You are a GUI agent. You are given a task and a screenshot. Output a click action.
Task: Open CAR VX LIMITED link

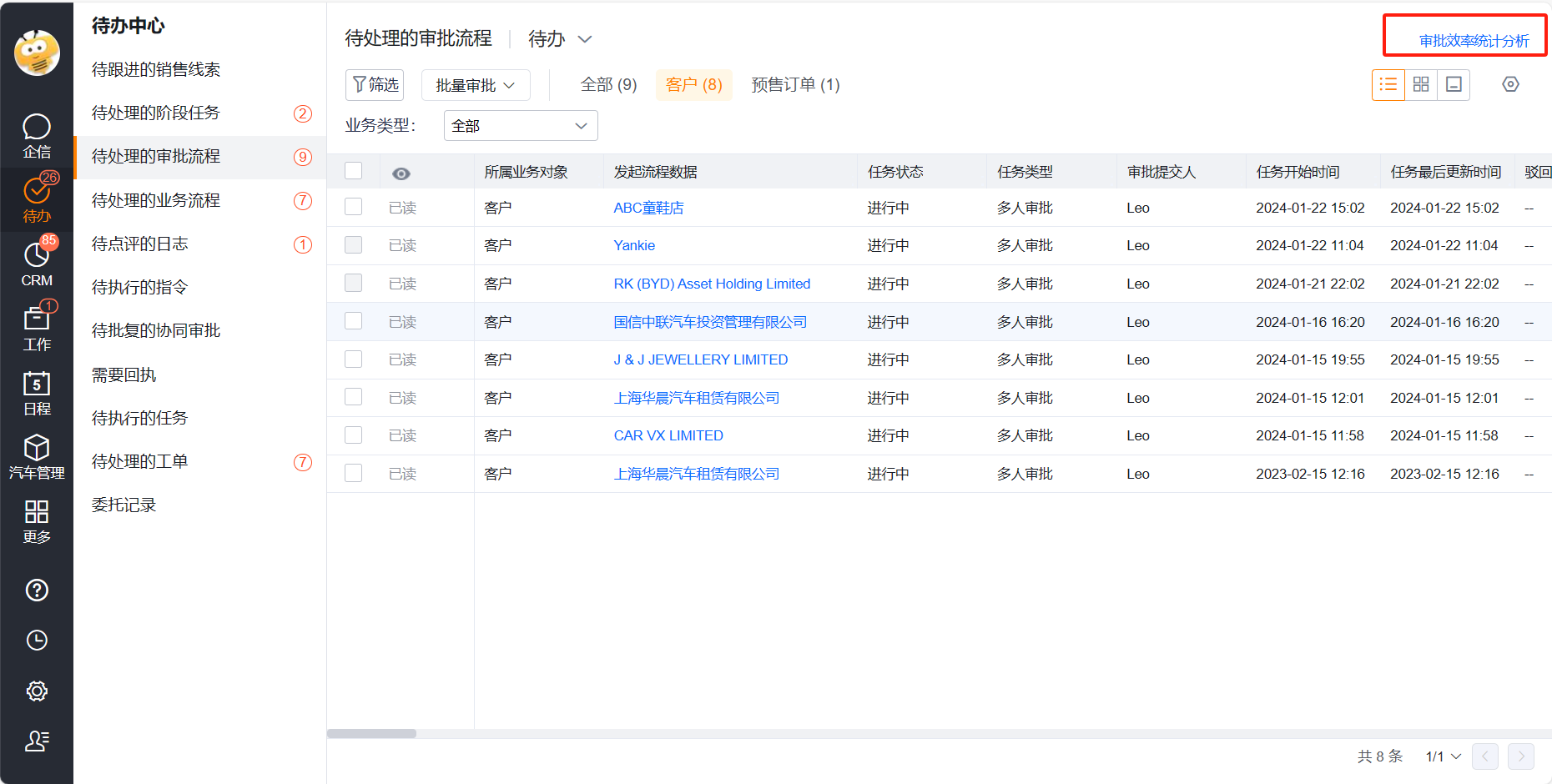coord(668,435)
